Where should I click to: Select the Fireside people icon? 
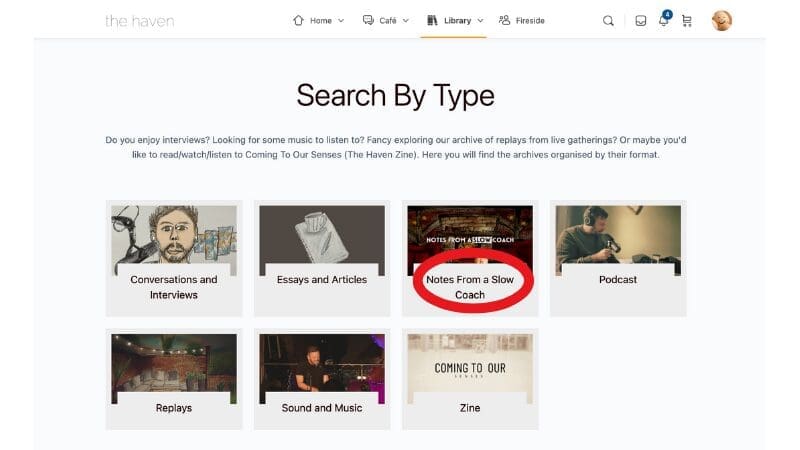pos(505,20)
